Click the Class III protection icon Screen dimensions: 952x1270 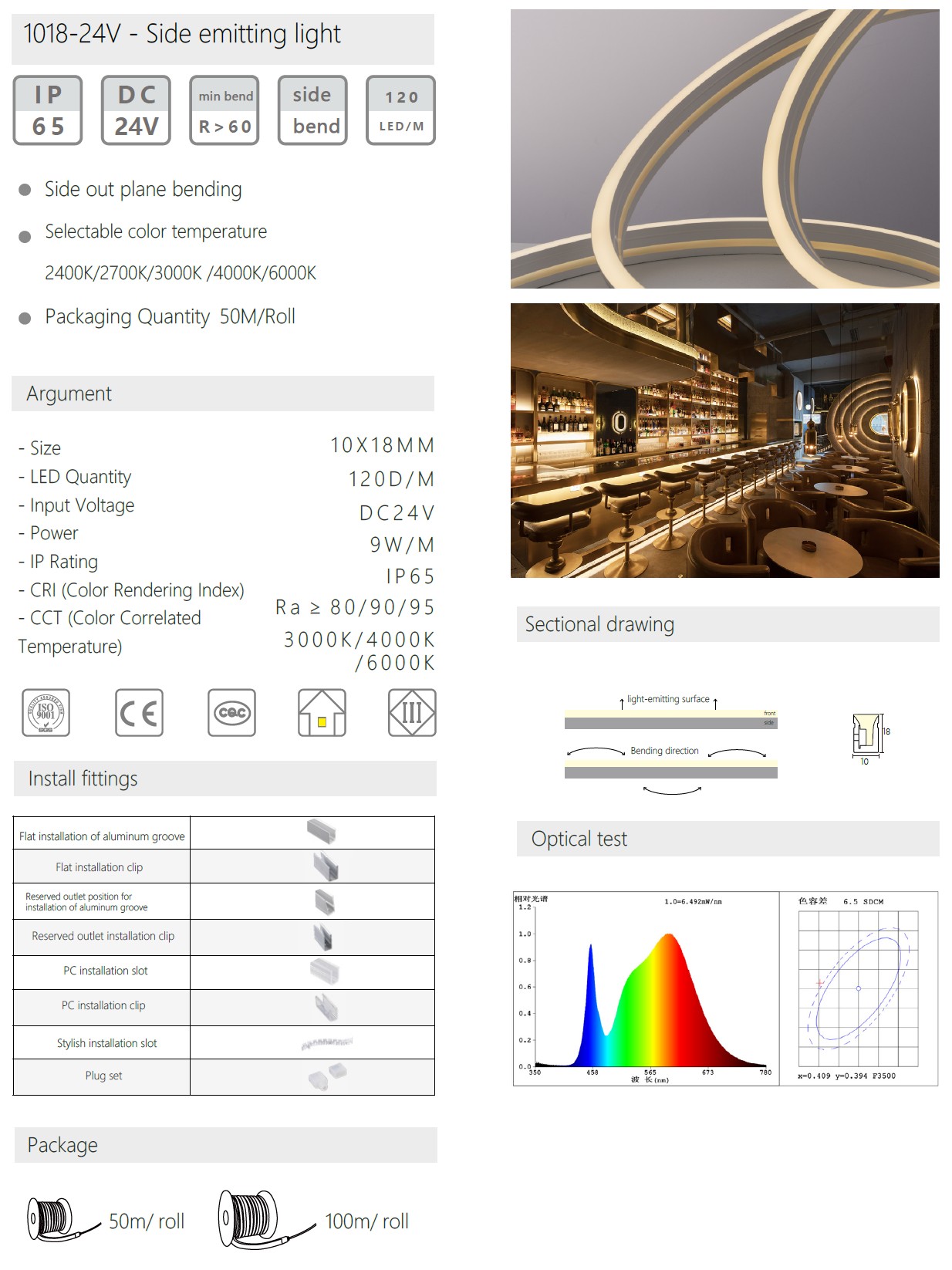tap(412, 712)
